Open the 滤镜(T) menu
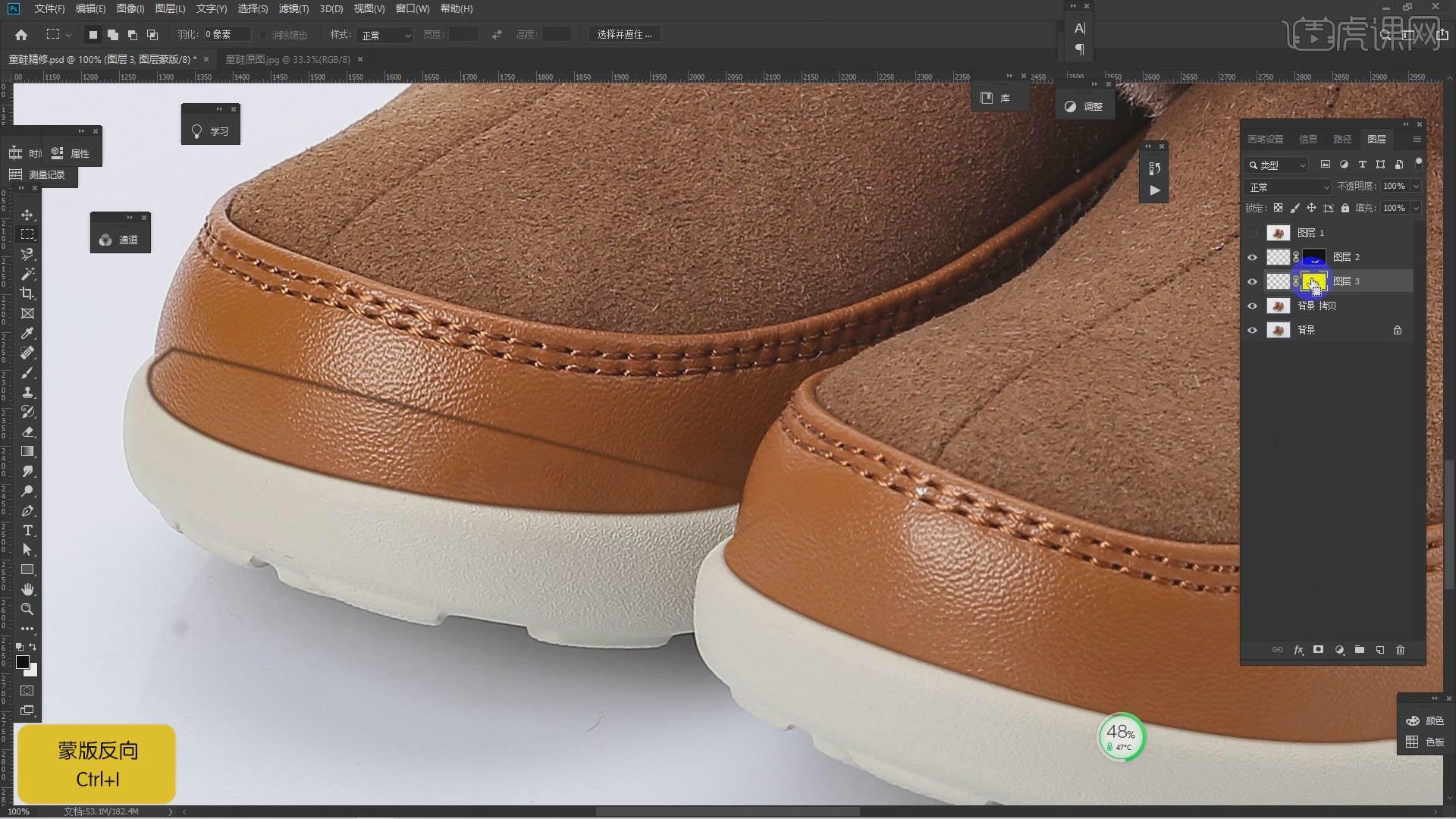This screenshot has width=1456, height=819. point(293,8)
